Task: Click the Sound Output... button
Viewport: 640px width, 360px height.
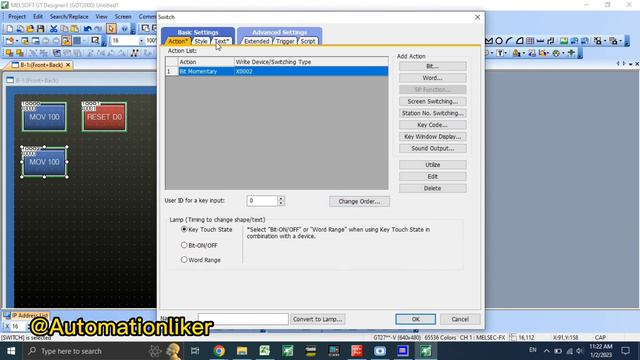Action: click(x=433, y=149)
